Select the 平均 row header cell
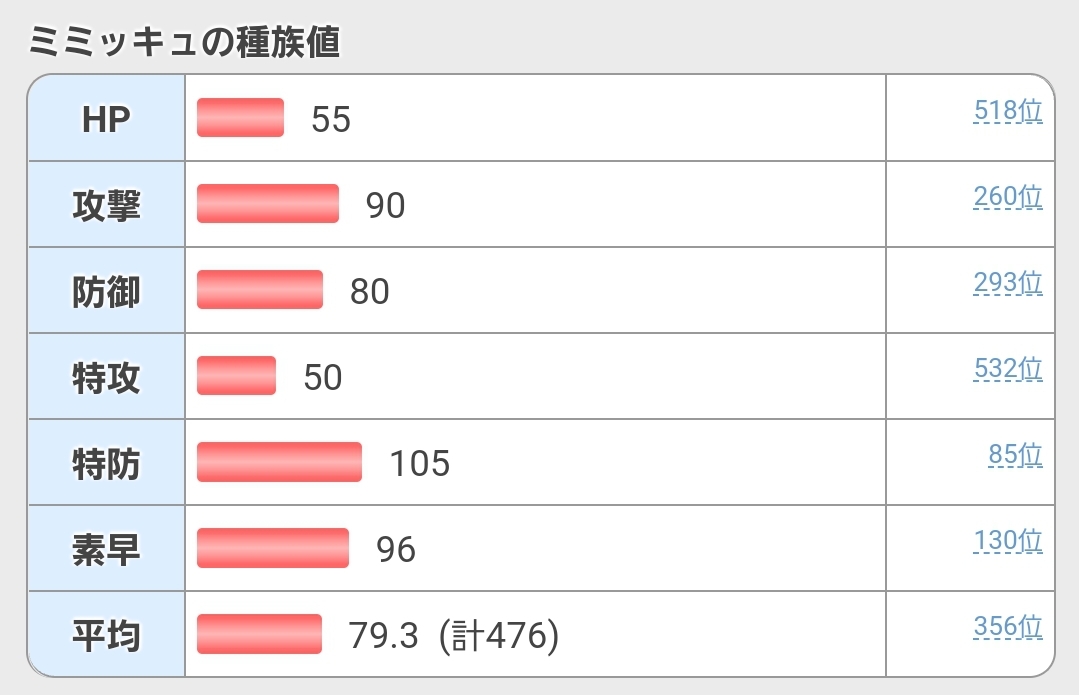Viewport: 1079px width, 695px height. [x=106, y=635]
